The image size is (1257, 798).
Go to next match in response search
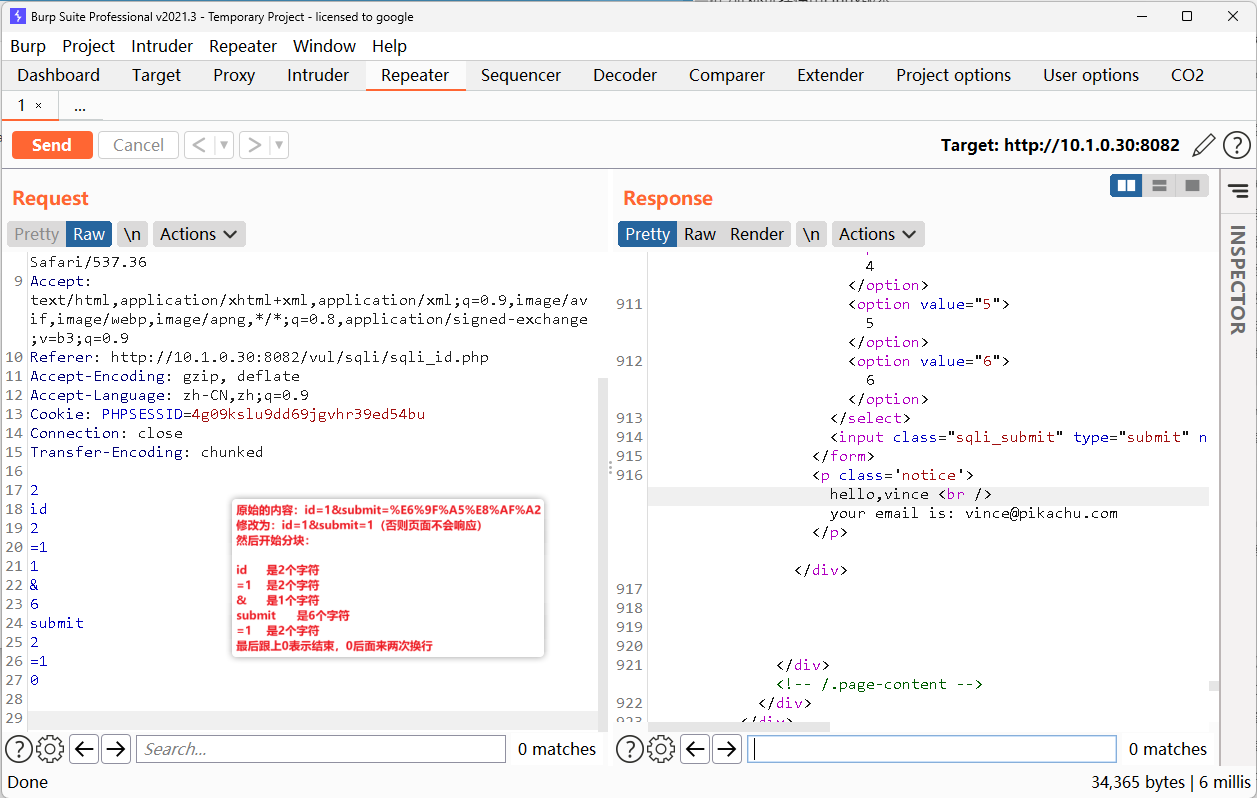tap(727, 749)
